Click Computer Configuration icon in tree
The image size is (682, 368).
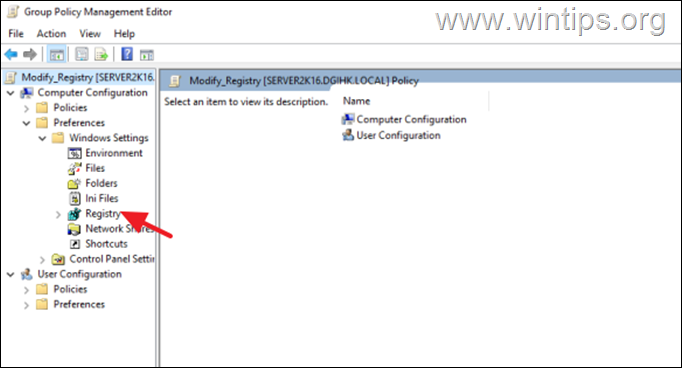[27, 93]
